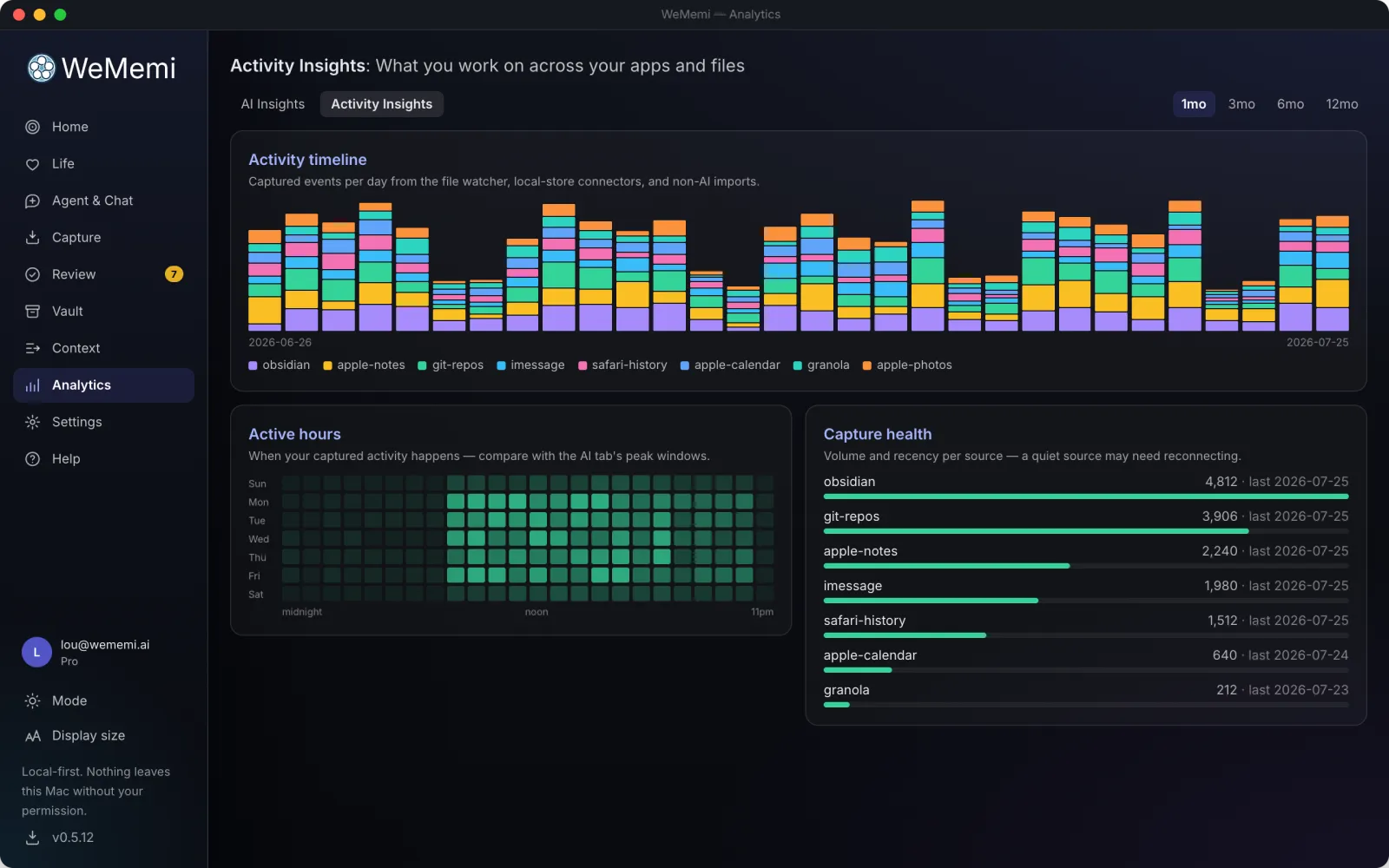Switch range to 6mo
Image resolution: width=1389 pixels, height=868 pixels.
(1290, 104)
